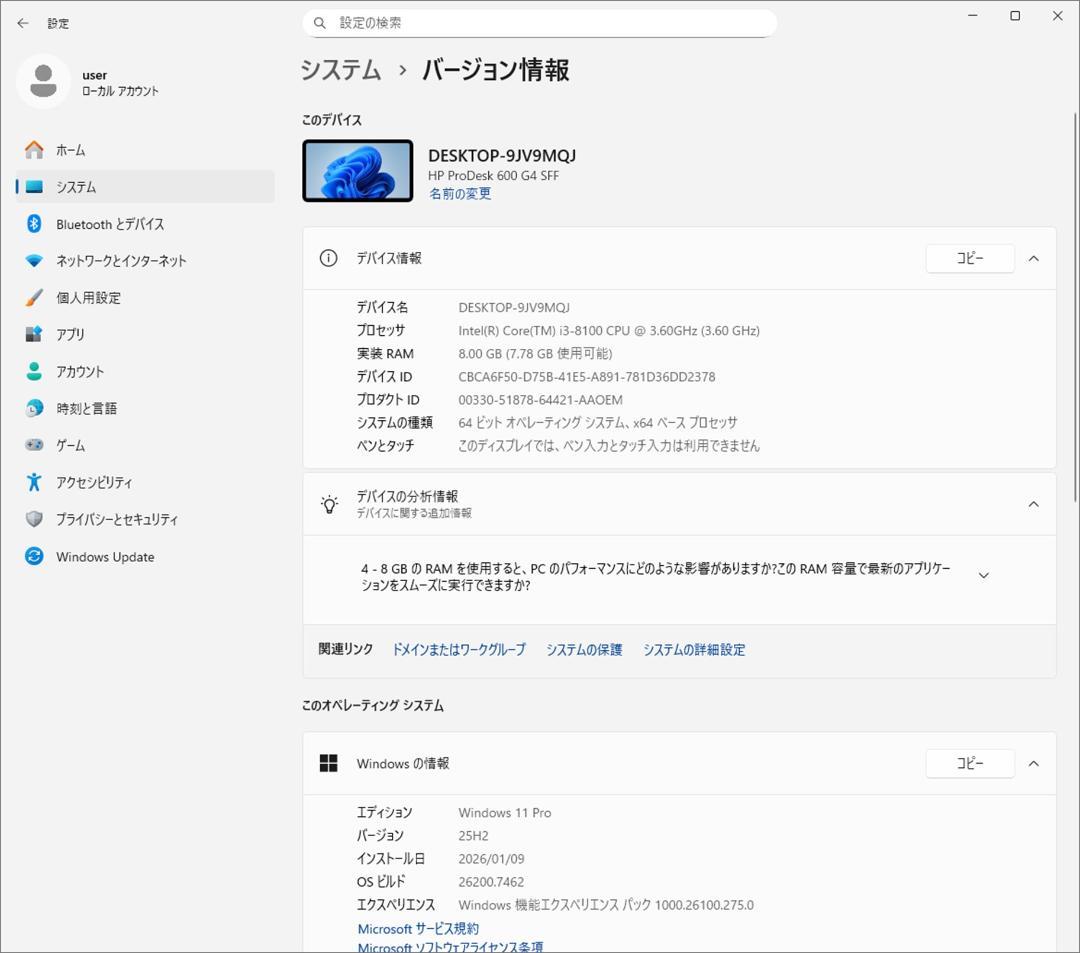Collapse the Windows の情報 section
The width and height of the screenshot is (1080, 953).
(x=1033, y=763)
